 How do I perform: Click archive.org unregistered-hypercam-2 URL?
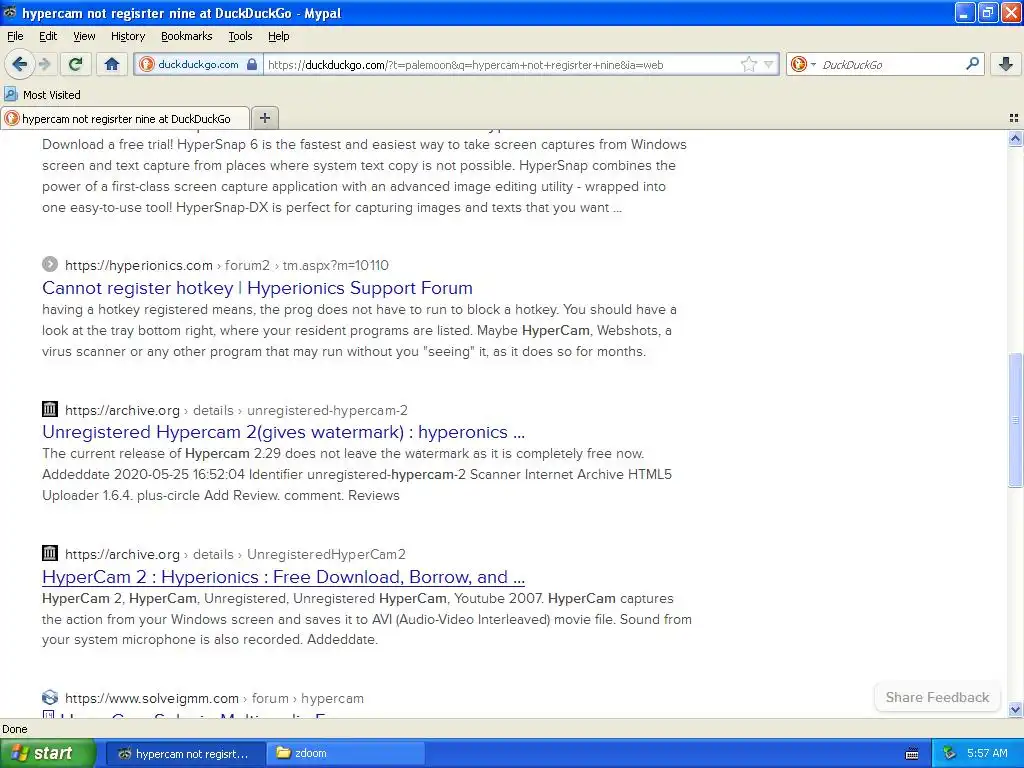point(236,410)
